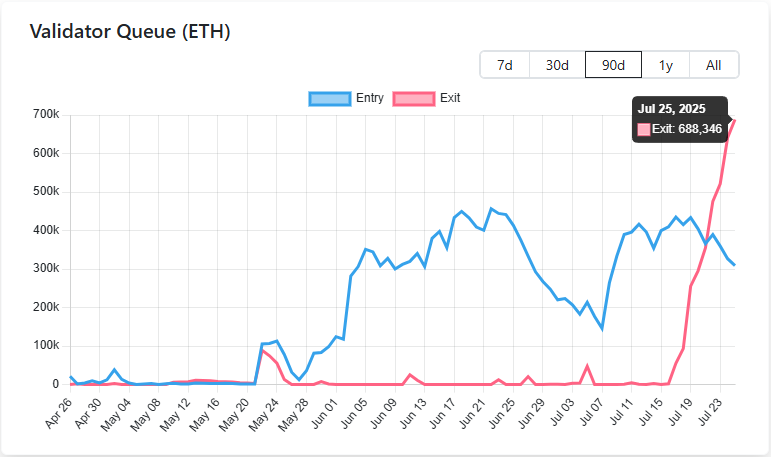Toggle the Entry series label

pyautogui.click(x=369, y=98)
